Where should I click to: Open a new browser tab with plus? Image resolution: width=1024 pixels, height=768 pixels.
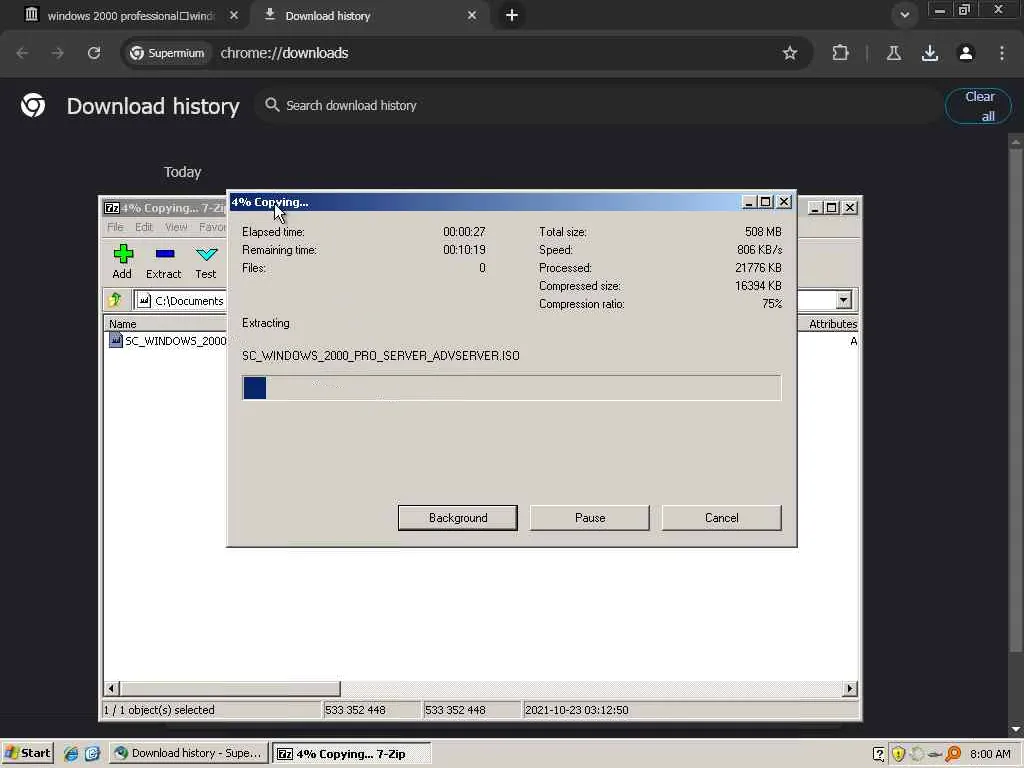pyautogui.click(x=512, y=15)
